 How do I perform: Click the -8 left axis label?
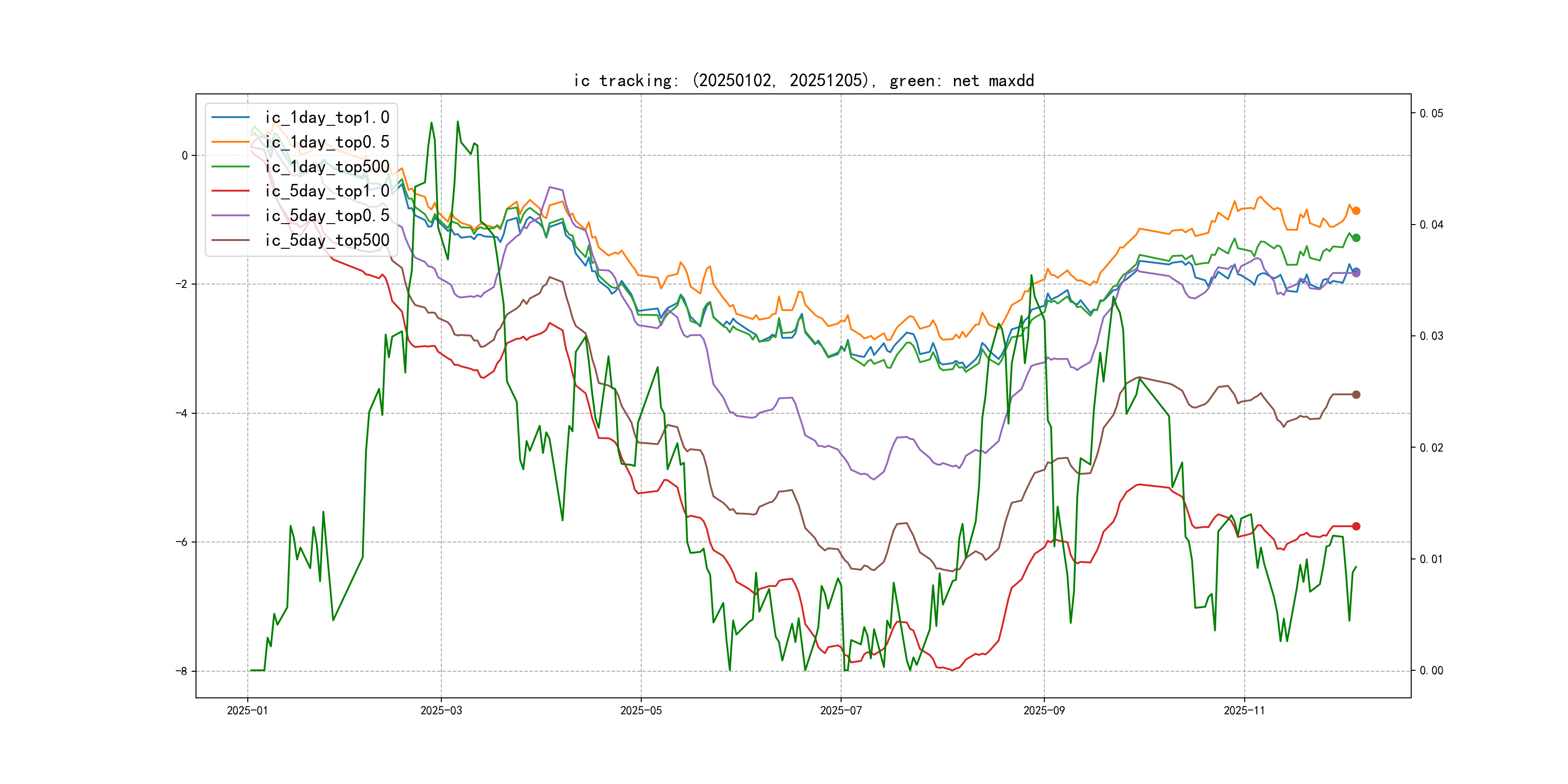[181, 671]
